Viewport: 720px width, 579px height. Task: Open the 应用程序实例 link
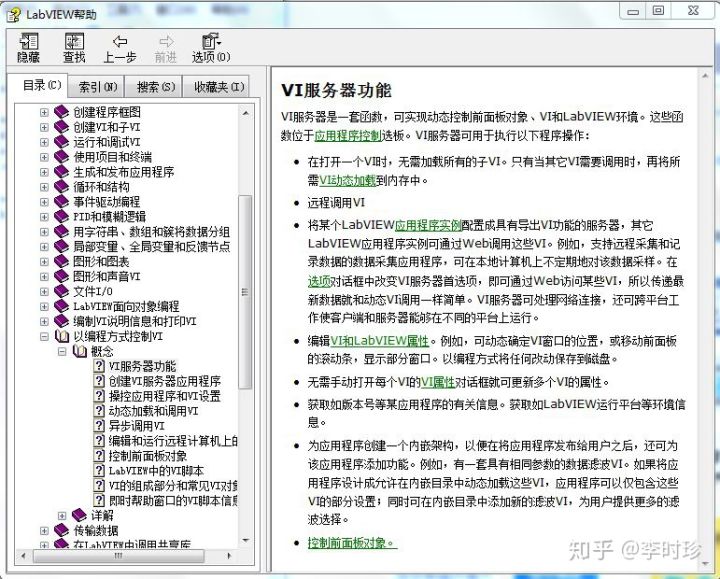[x=428, y=225]
